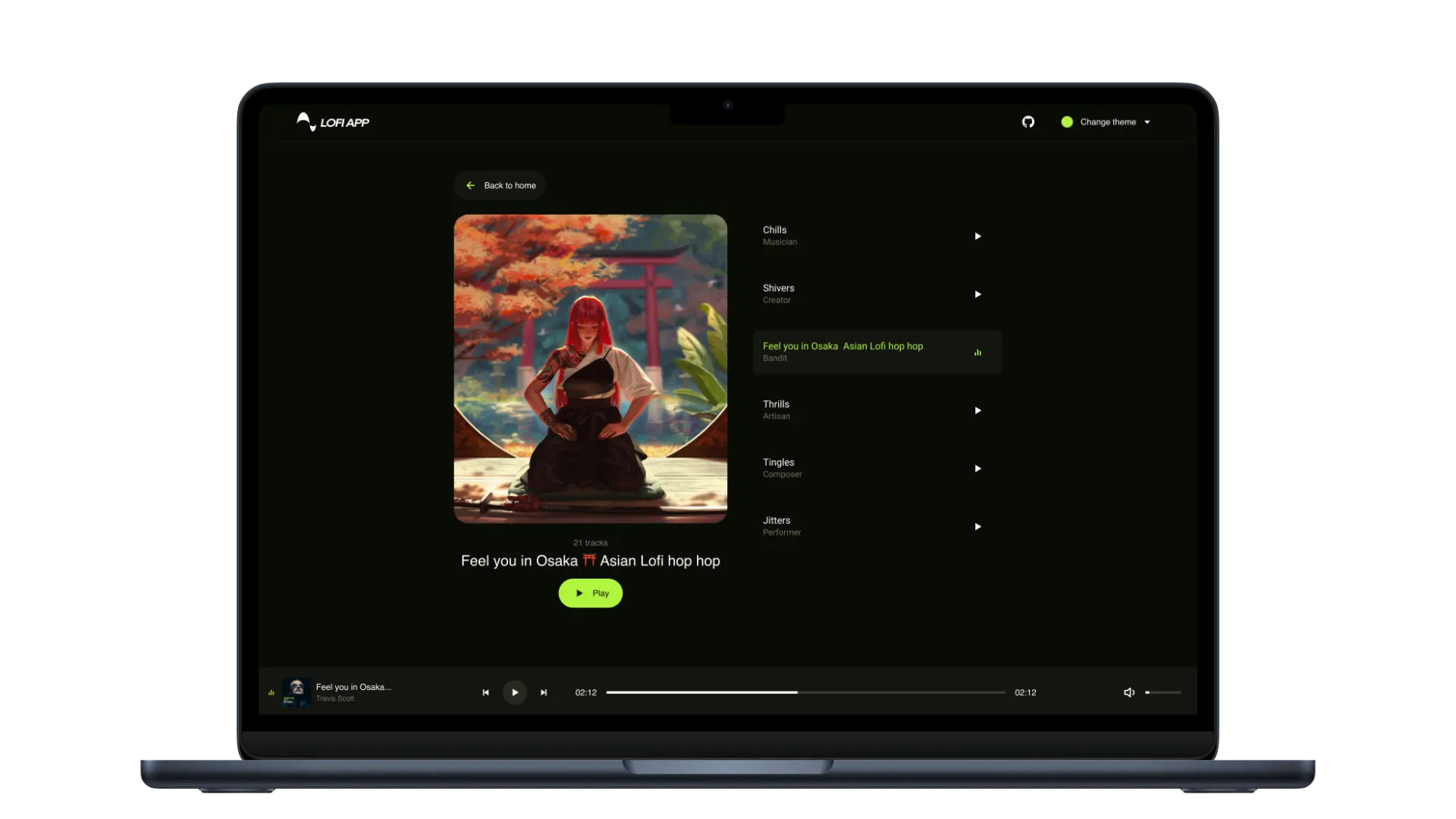Image resolution: width=1456 pixels, height=819 pixels.
Task: Play the Tingles track via its play icon
Action: click(977, 468)
